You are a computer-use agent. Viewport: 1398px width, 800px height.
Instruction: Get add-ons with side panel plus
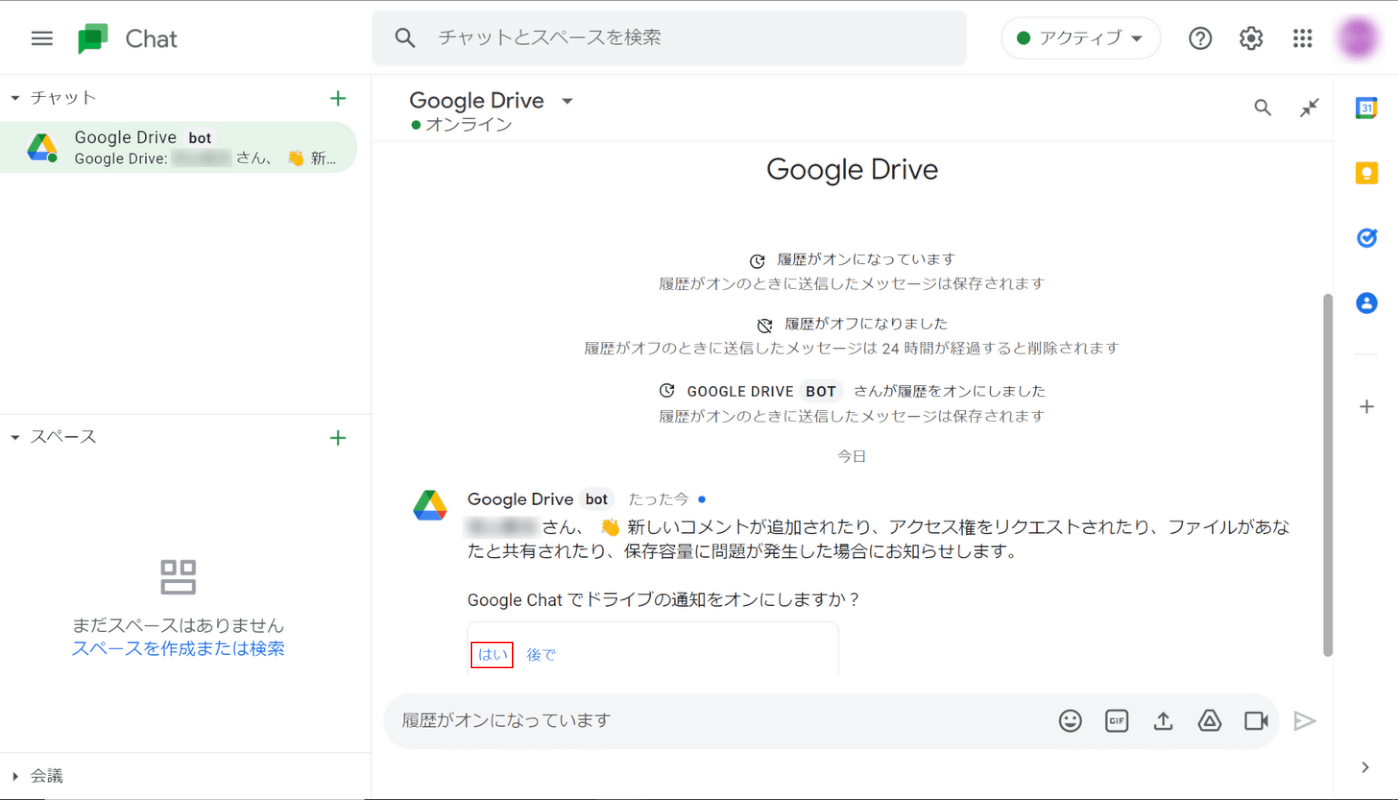(1366, 407)
